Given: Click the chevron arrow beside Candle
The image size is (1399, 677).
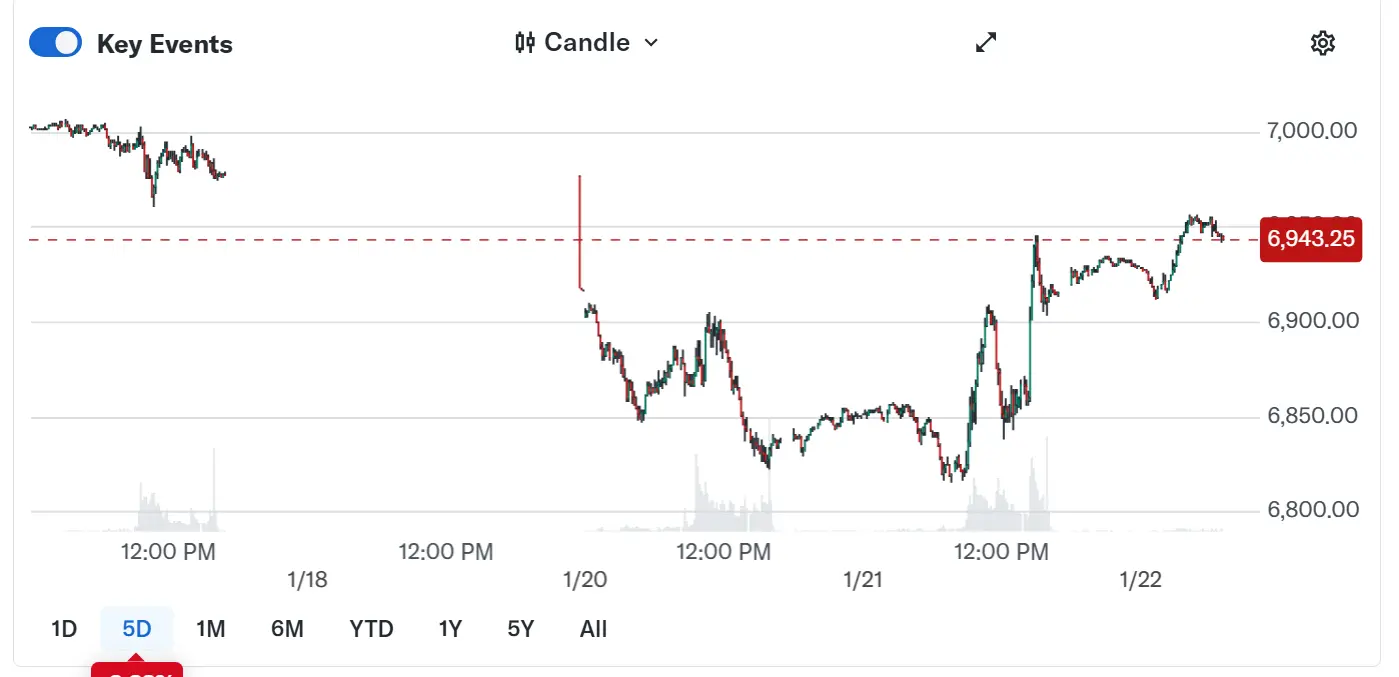Looking at the screenshot, I should coord(652,42).
